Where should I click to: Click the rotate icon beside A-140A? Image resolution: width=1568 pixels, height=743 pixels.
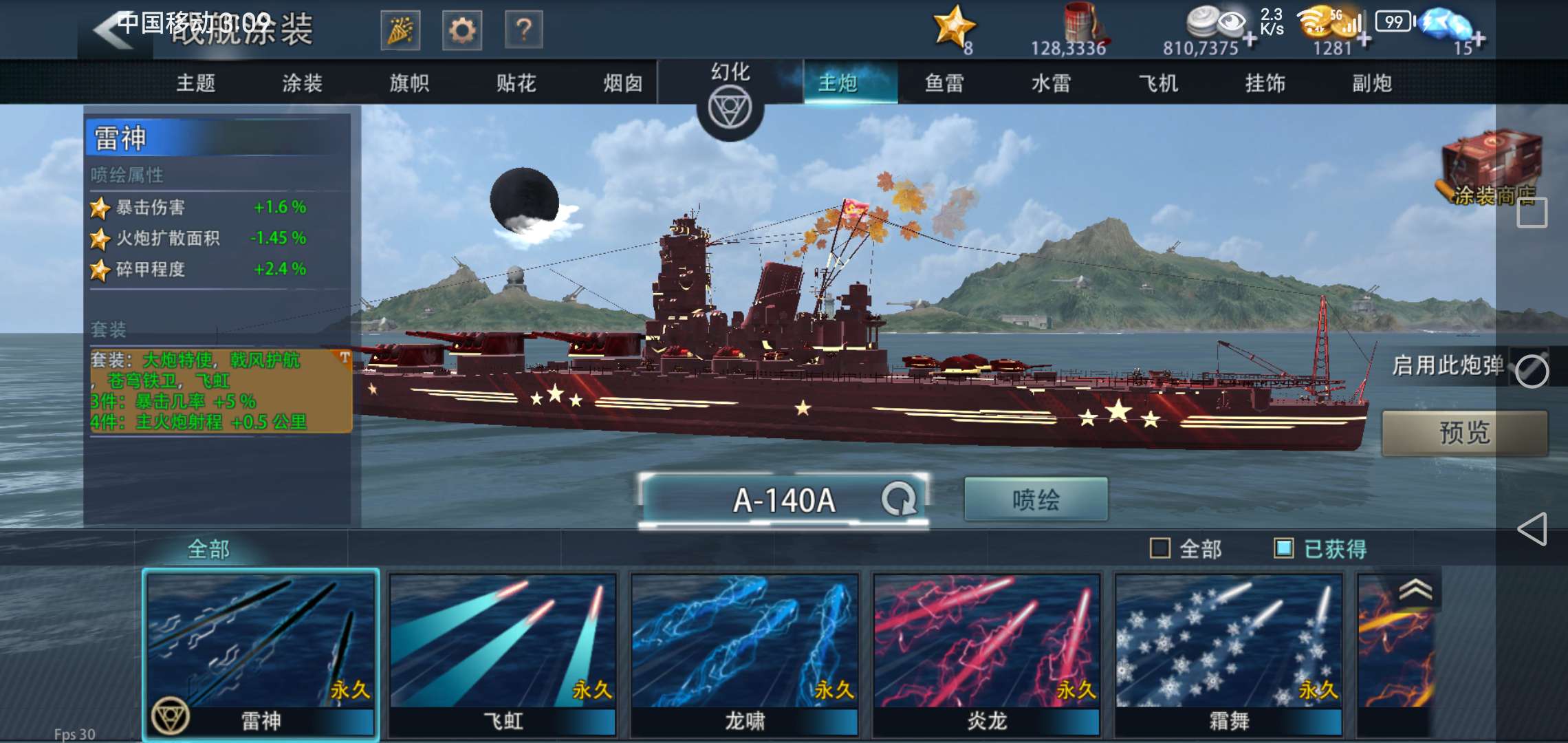click(x=899, y=499)
